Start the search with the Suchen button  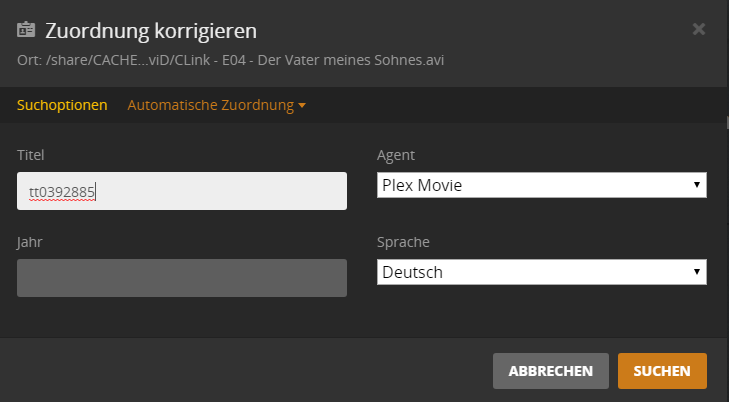click(662, 370)
